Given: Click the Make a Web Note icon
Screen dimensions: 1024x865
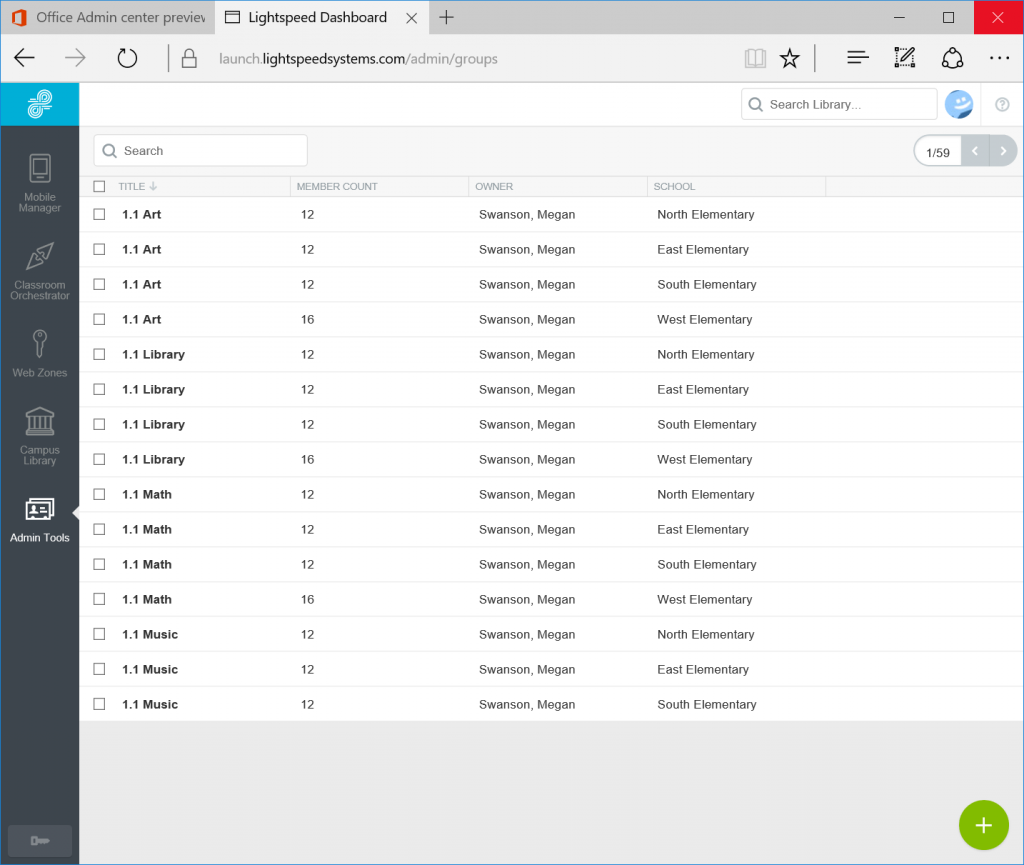Looking at the screenshot, I should (x=904, y=58).
